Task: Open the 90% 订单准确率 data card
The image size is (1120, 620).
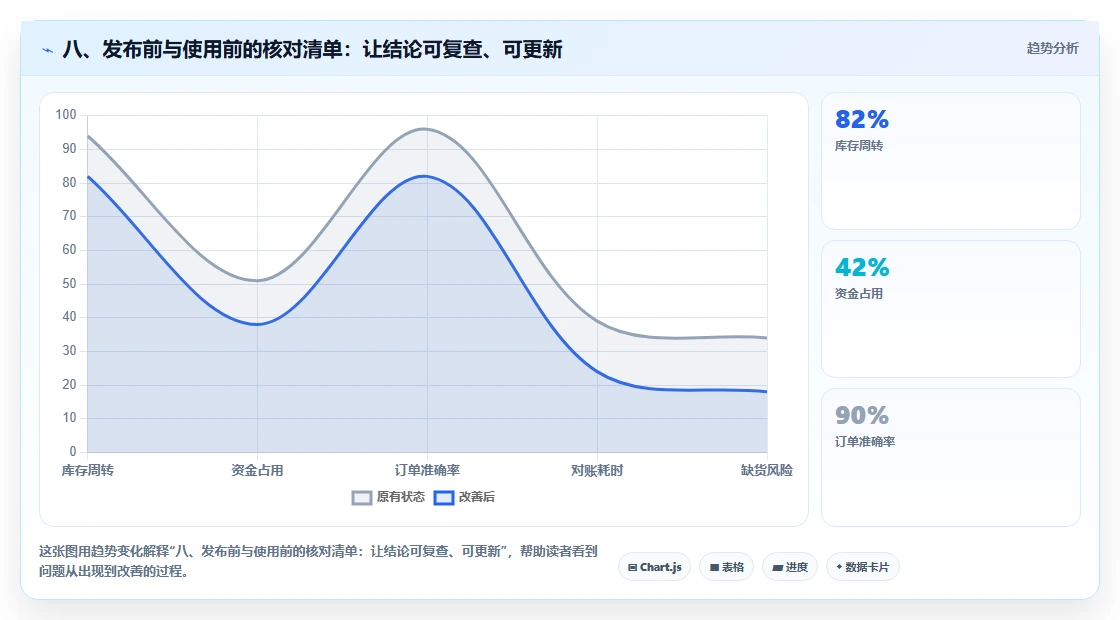Action: tap(951, 457)
